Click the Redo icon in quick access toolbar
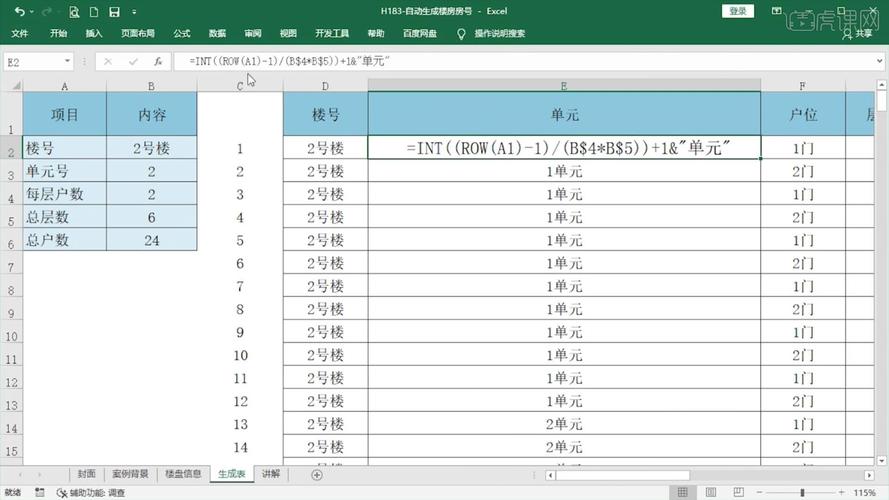 [47, 11]
